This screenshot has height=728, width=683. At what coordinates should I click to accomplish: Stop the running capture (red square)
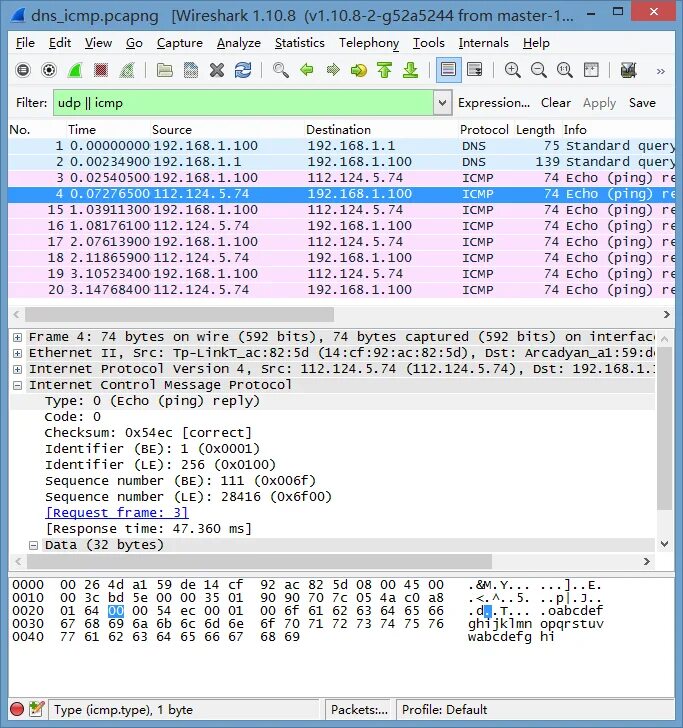(101, 71)
